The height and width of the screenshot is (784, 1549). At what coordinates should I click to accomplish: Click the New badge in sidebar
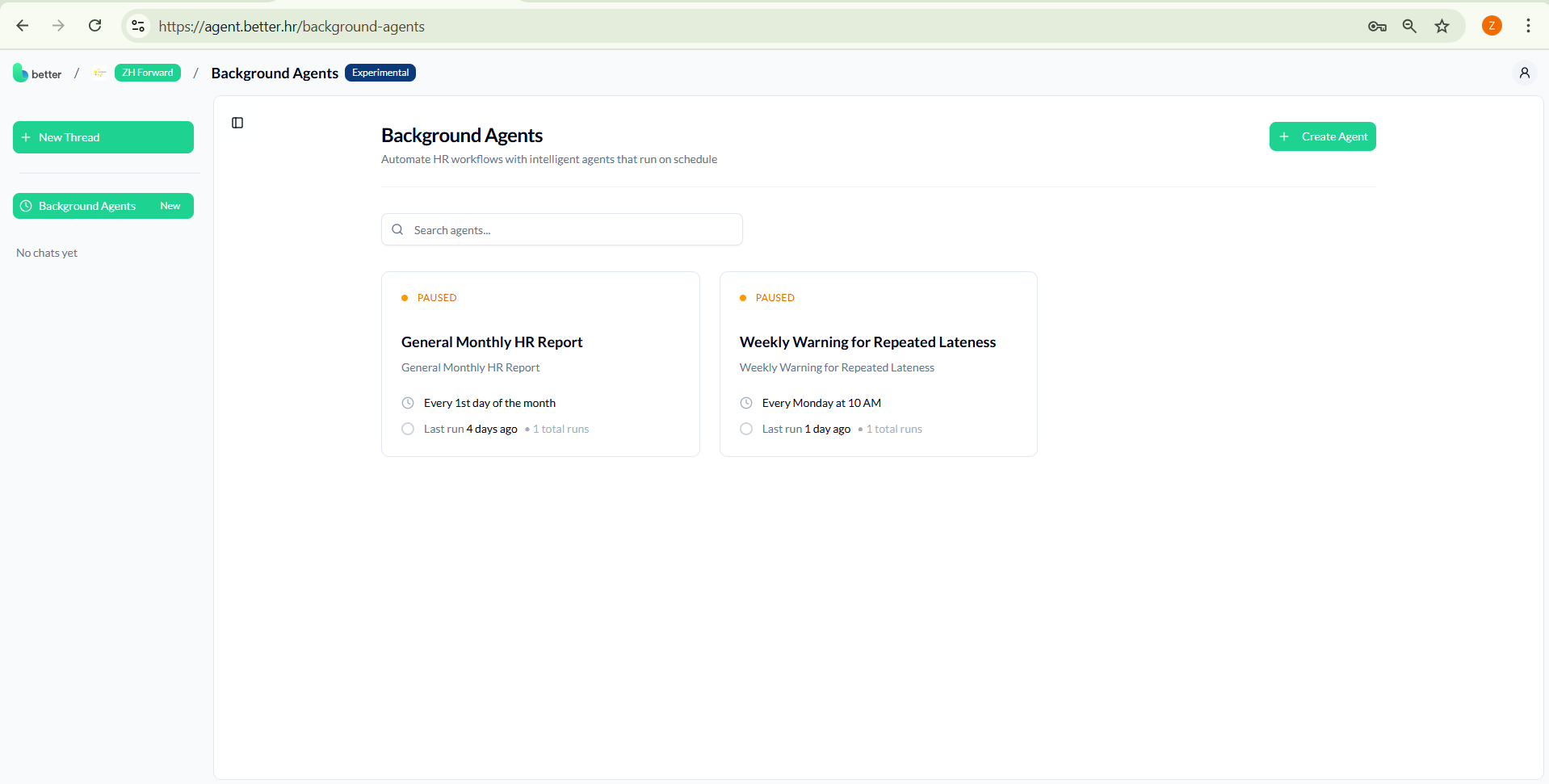(x=170, y=206)
